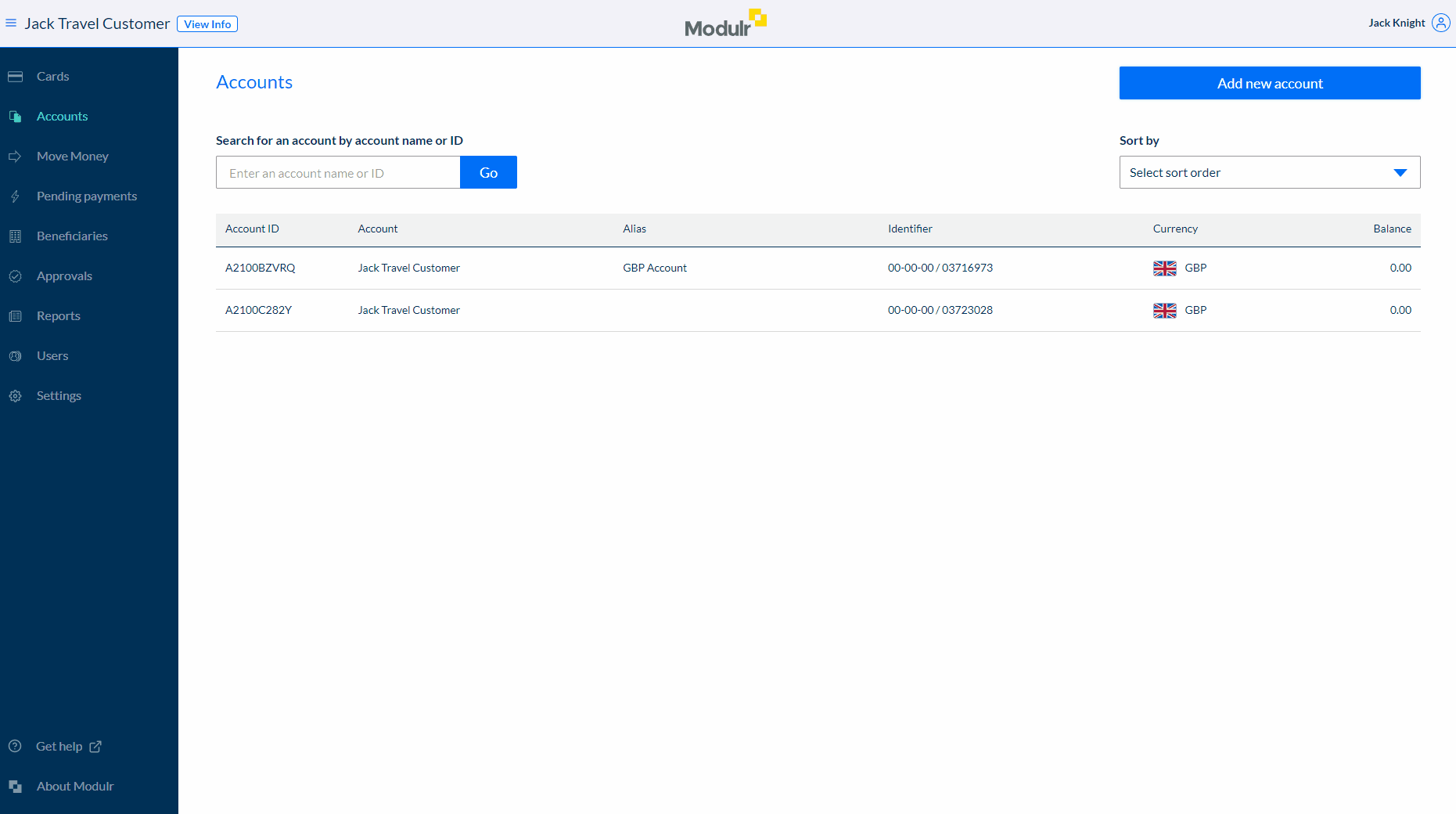Click the Beneficiaries building icon
Viewport: 1456px width, 814px height.
15,236
